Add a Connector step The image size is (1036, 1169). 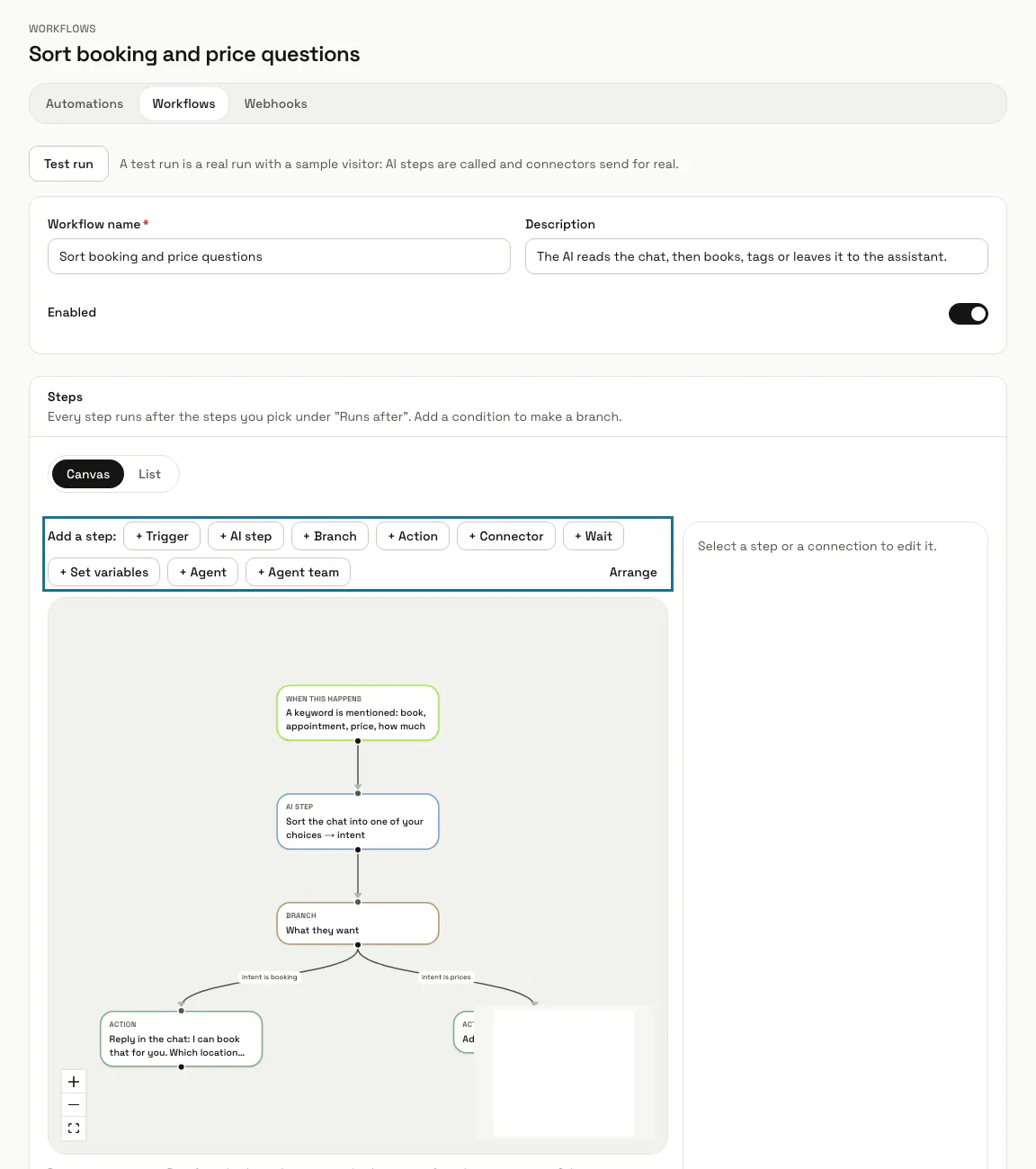(506, 536)
